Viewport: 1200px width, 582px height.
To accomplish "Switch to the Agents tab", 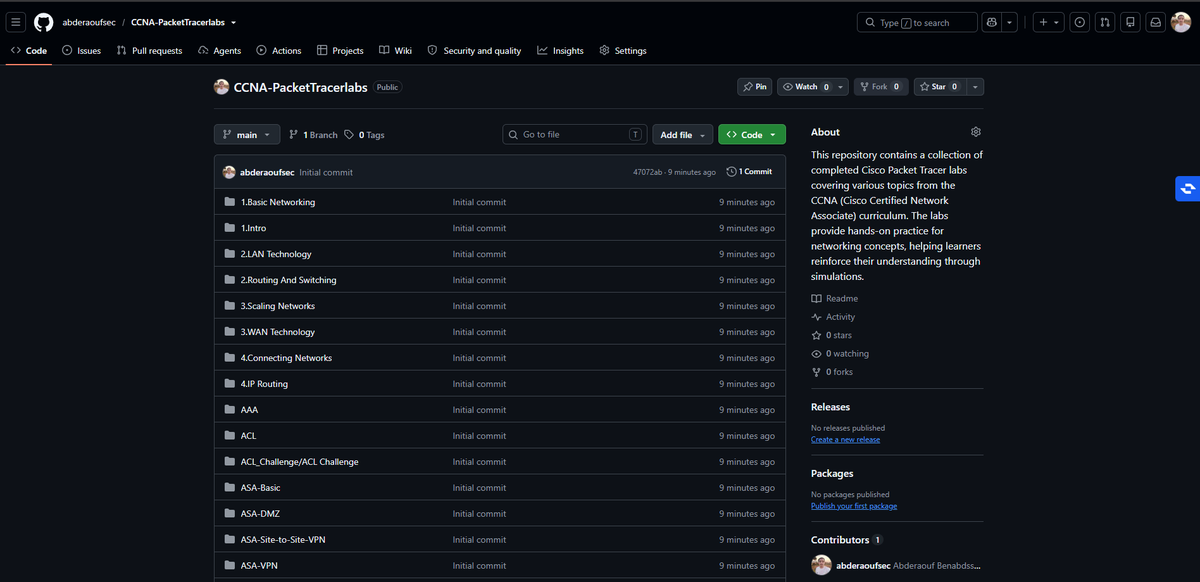I will coord(219,50).
